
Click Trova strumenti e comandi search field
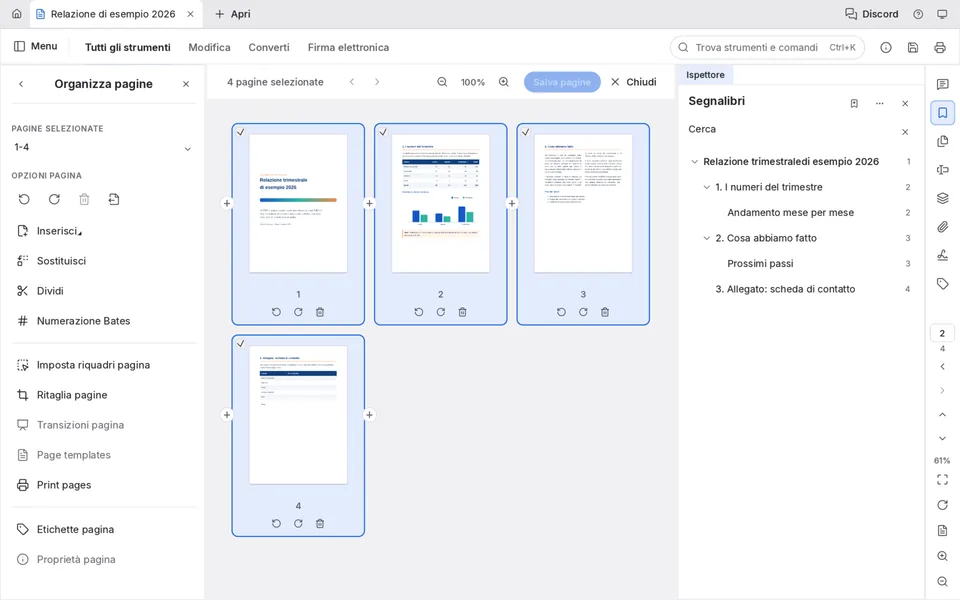[768, 47]
